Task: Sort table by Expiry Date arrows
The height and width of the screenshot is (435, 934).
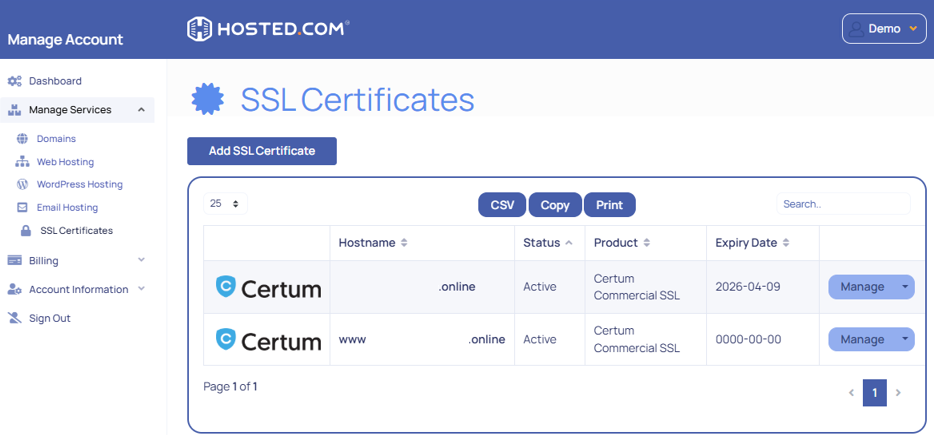Action: 786,243
